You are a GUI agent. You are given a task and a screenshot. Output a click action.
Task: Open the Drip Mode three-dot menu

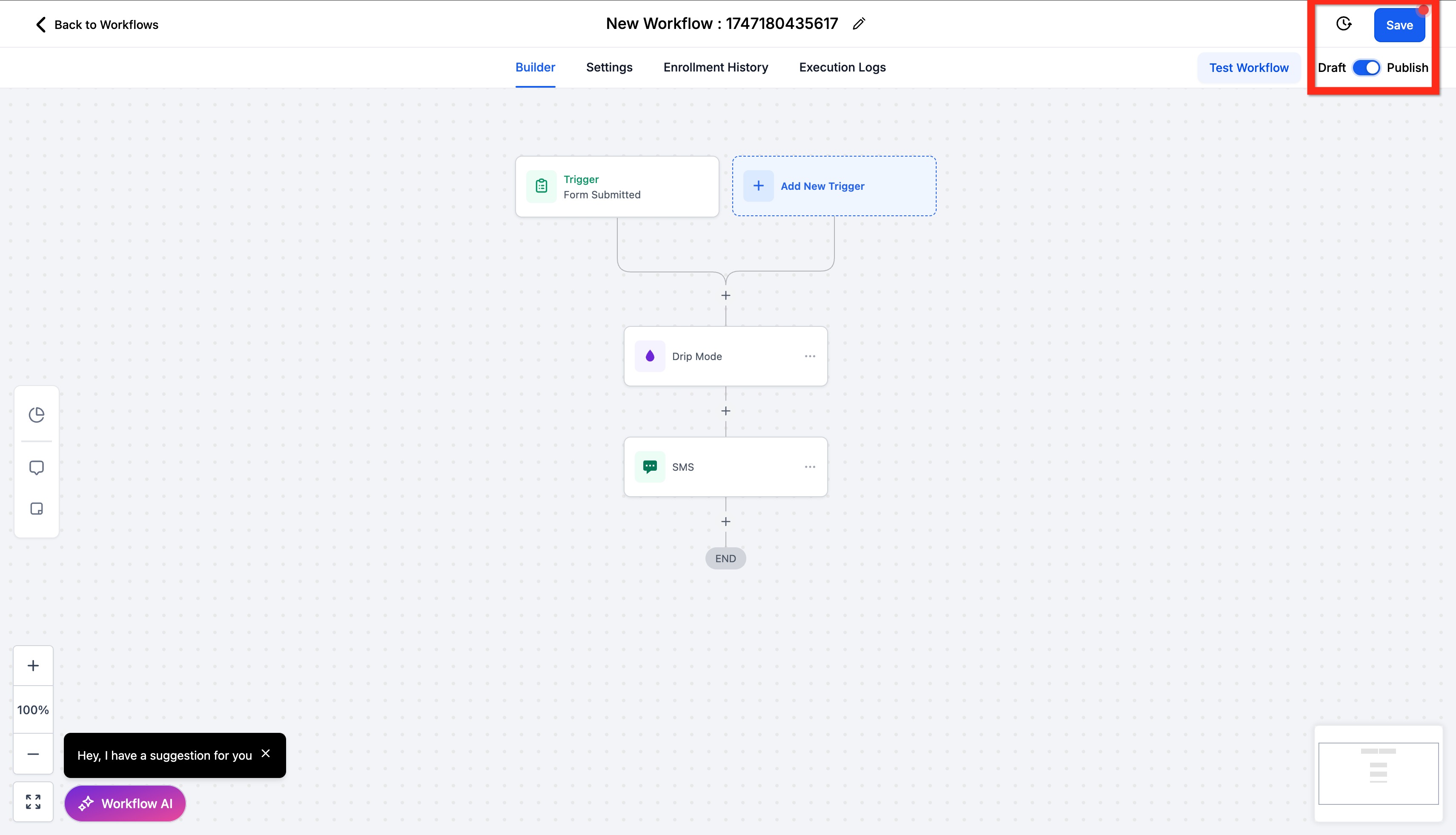click(x=809, y=356)
